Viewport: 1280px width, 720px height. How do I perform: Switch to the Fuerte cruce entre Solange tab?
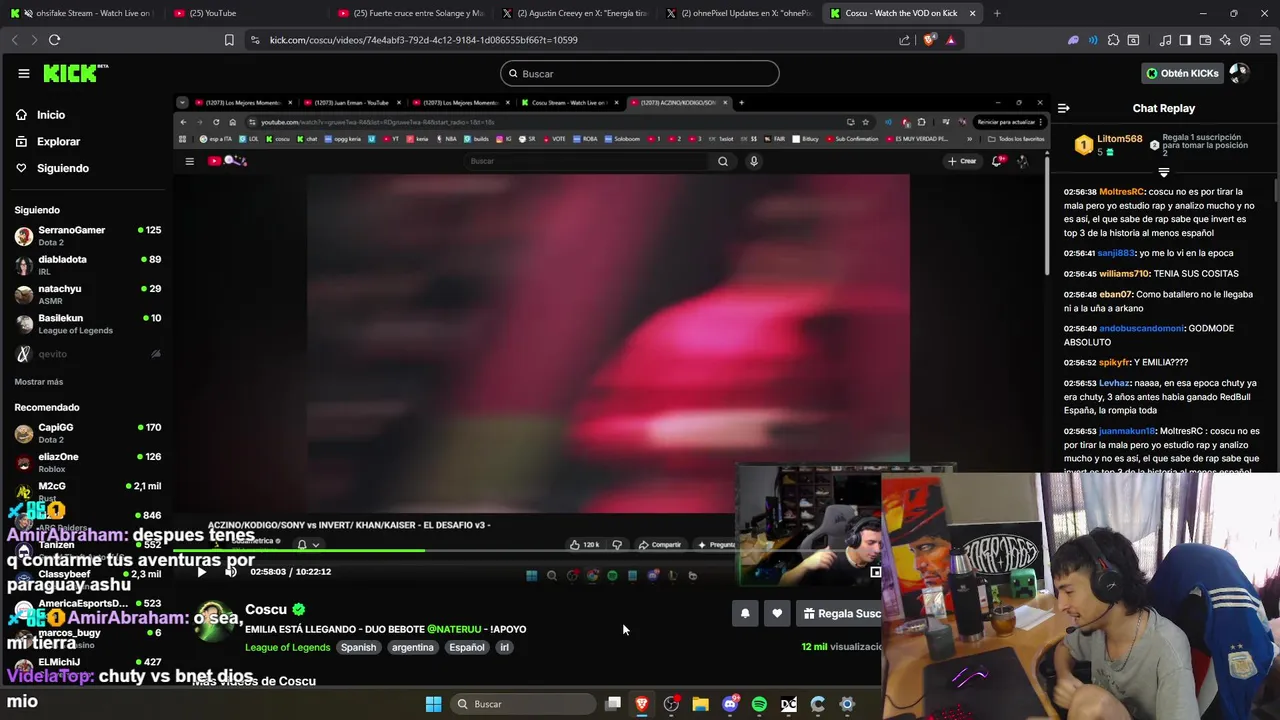click(412, 13)
